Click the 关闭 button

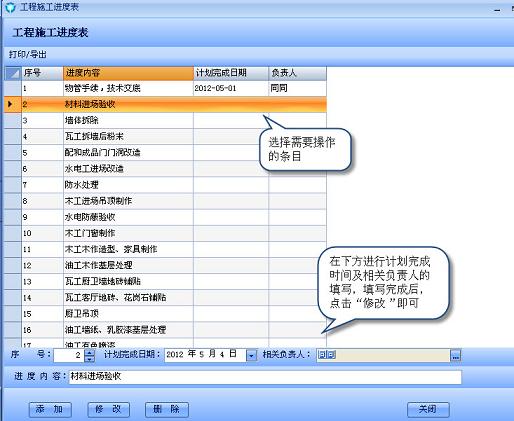tap(428, 409)
